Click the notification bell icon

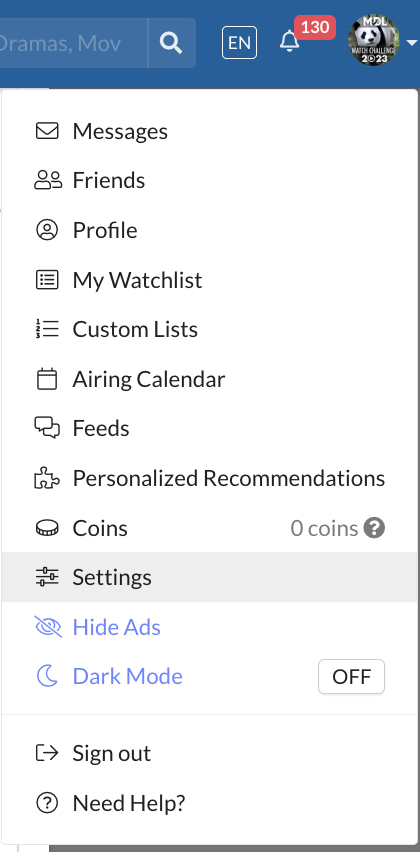tap(290, 42)
